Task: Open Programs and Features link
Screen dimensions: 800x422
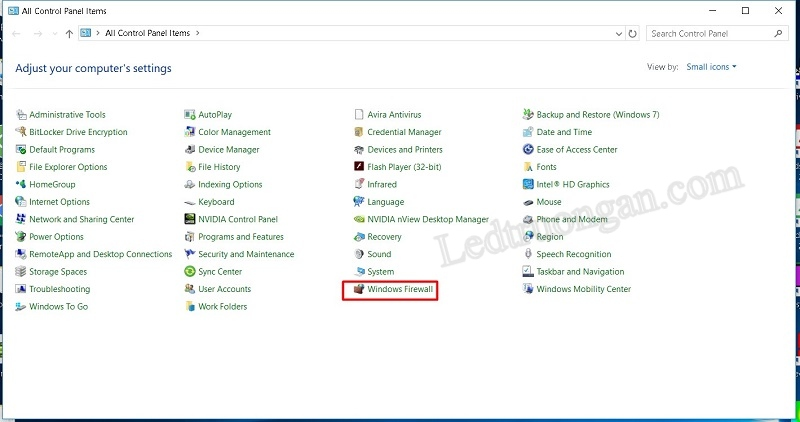Action: 240,237
